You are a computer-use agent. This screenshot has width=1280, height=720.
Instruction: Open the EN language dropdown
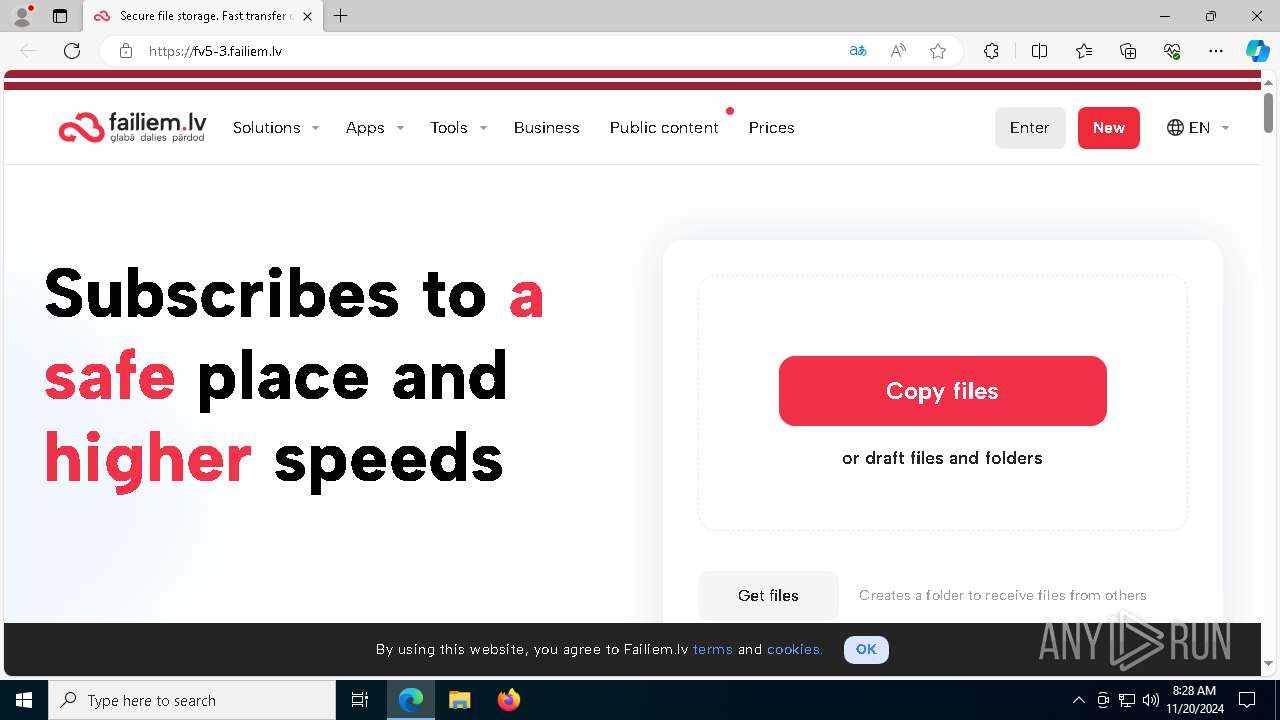click(x=1198, y=128)
